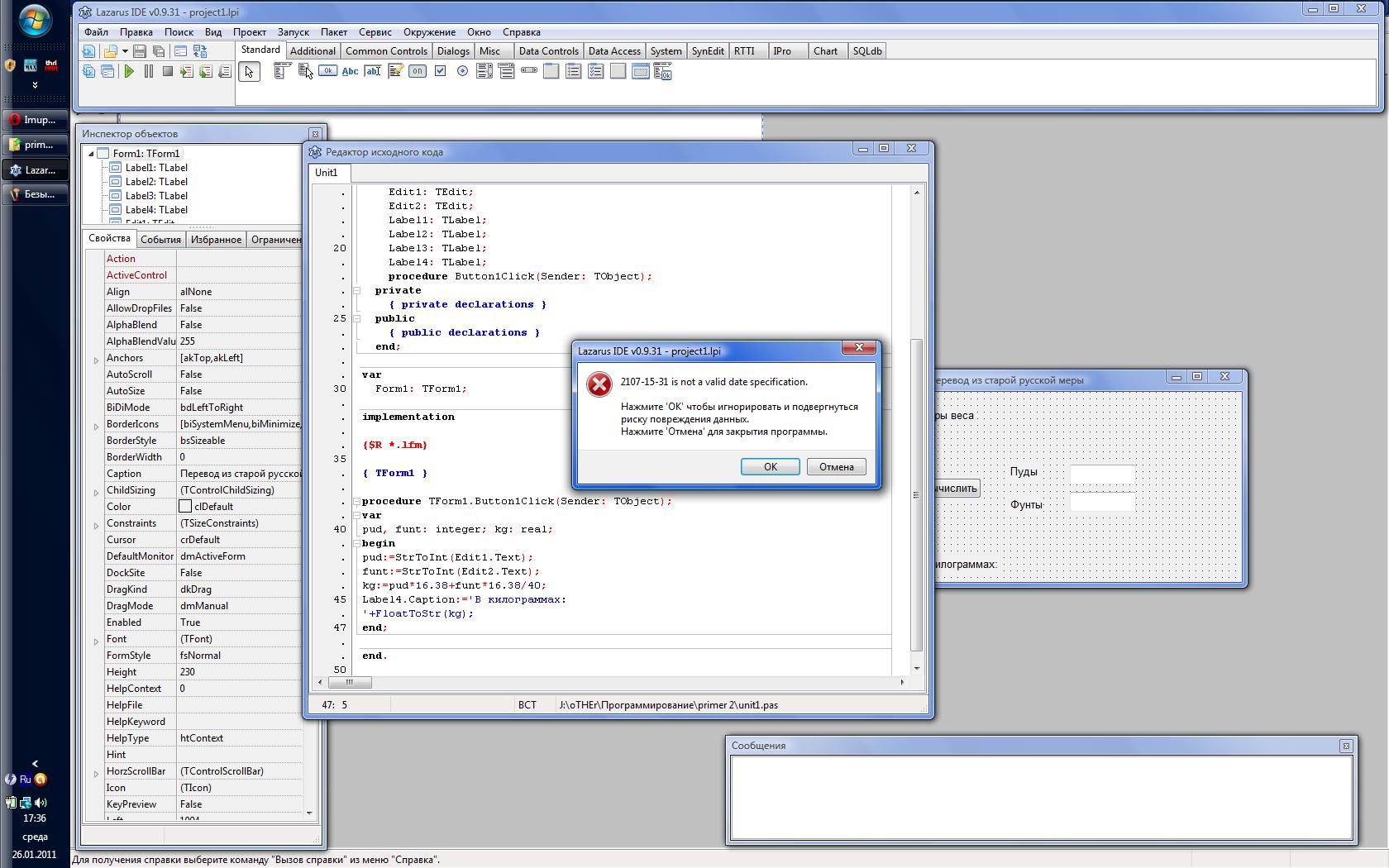Image resolution: width=1389 pixels, height=868 pixels.
Task: Collapse the private section fold marker in code
Action: 357,290
